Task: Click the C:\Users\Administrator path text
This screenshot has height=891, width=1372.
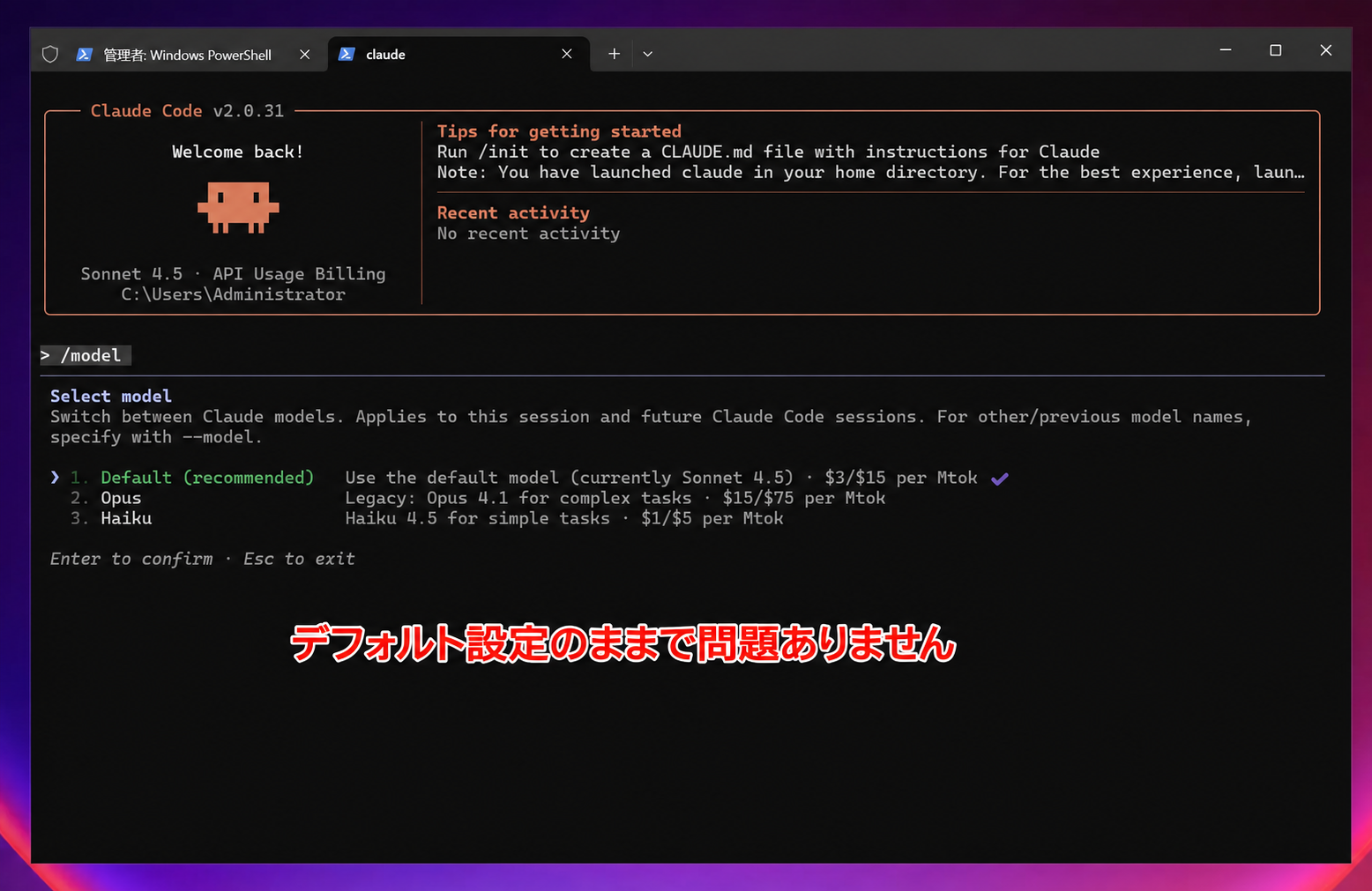Action: tap(234, 294)
